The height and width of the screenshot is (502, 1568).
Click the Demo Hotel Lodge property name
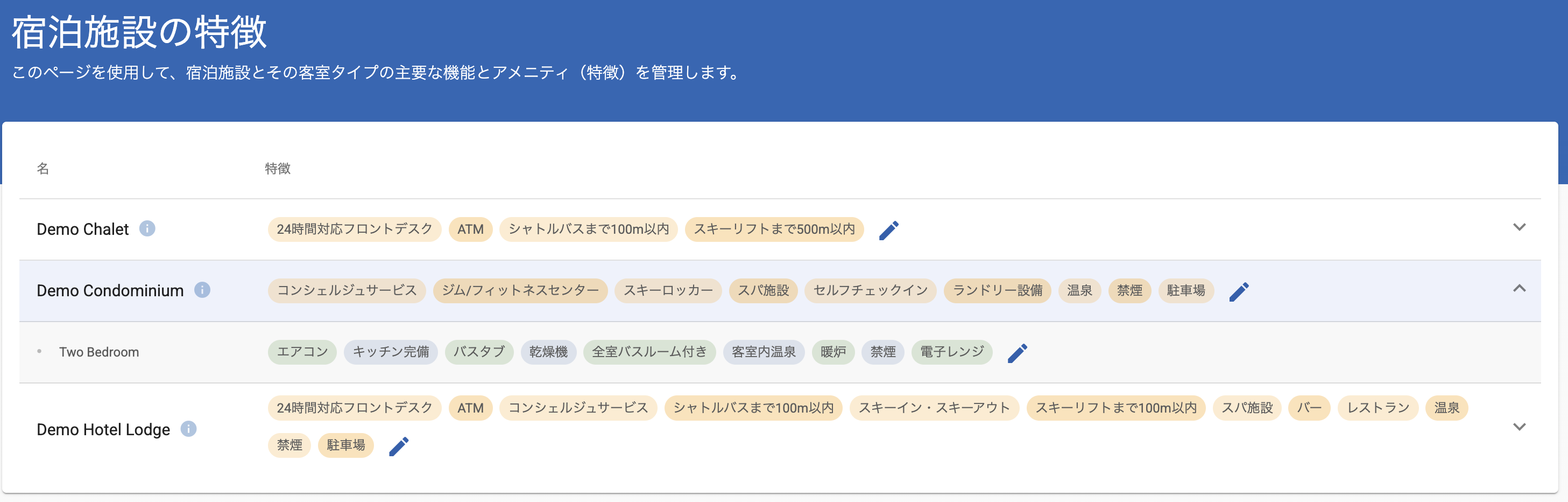click(x=103, y=429)
